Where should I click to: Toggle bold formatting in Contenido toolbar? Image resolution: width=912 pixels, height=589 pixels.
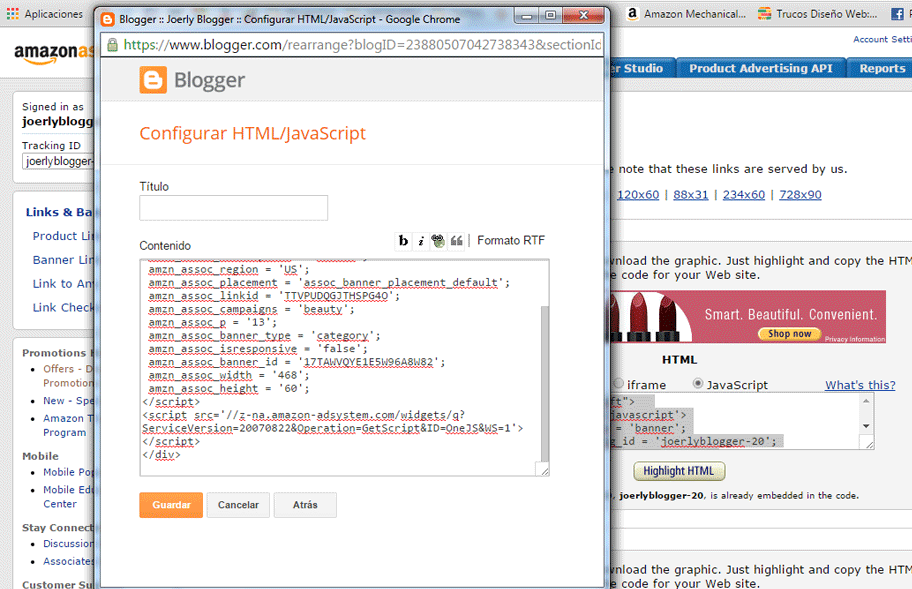(403, 241)
